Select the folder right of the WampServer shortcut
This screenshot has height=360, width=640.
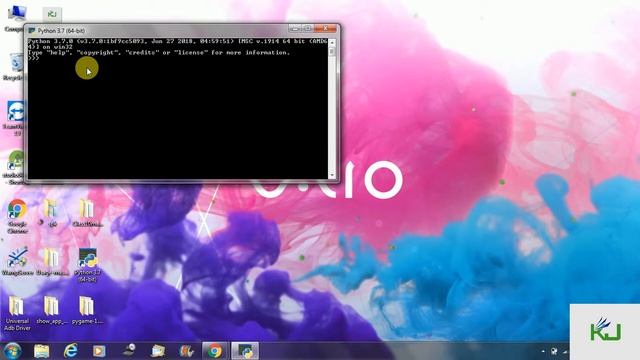[x=52, y=262]
